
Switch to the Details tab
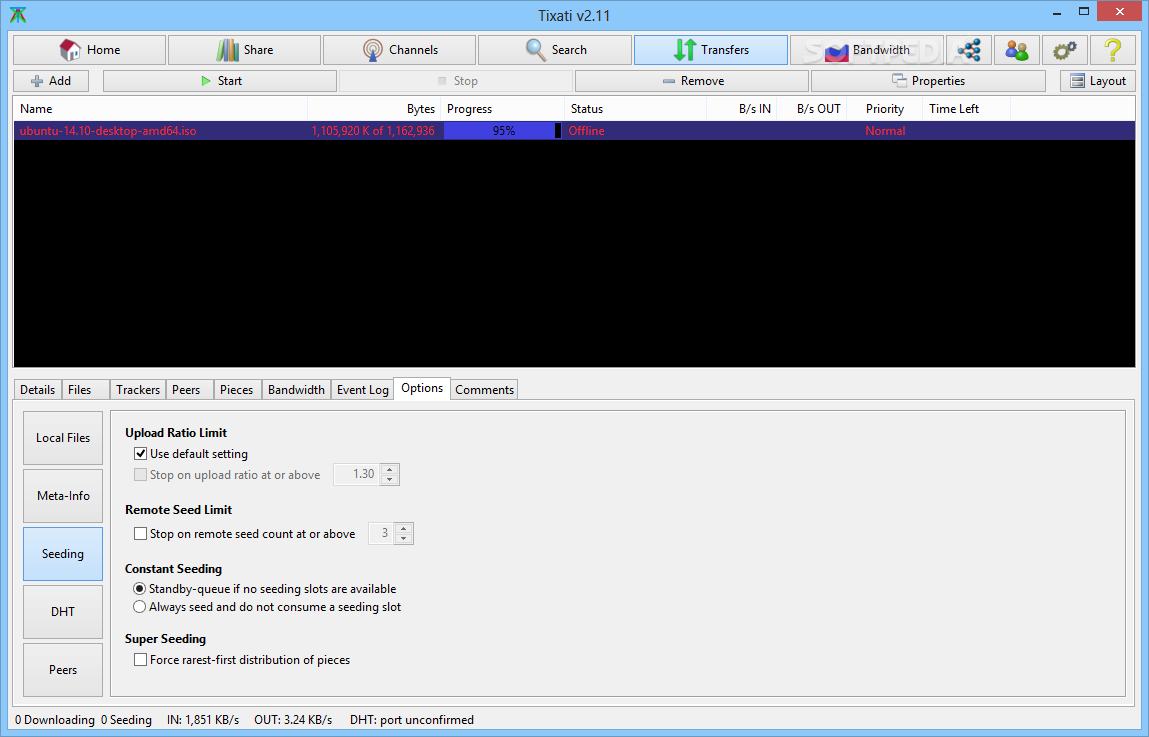pos(37,389)
